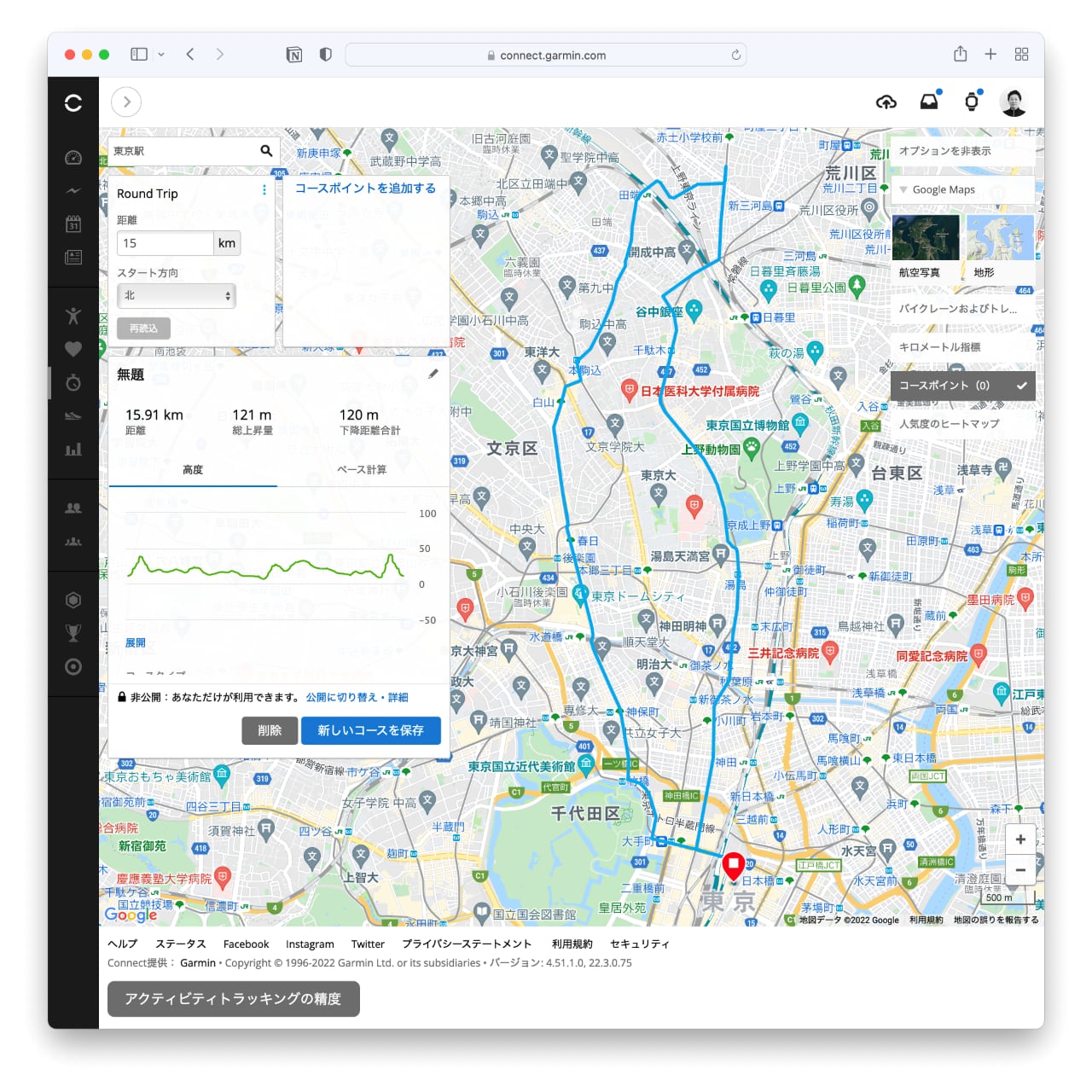1092x1092 pixels.
Task: Open the heart health icon in sidebar
Action: click(73, 349)
